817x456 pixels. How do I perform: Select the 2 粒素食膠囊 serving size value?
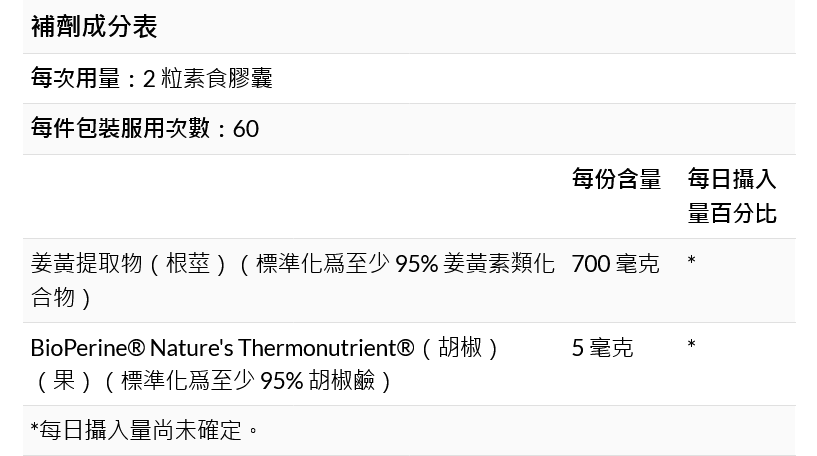click(x=208, y=78)
